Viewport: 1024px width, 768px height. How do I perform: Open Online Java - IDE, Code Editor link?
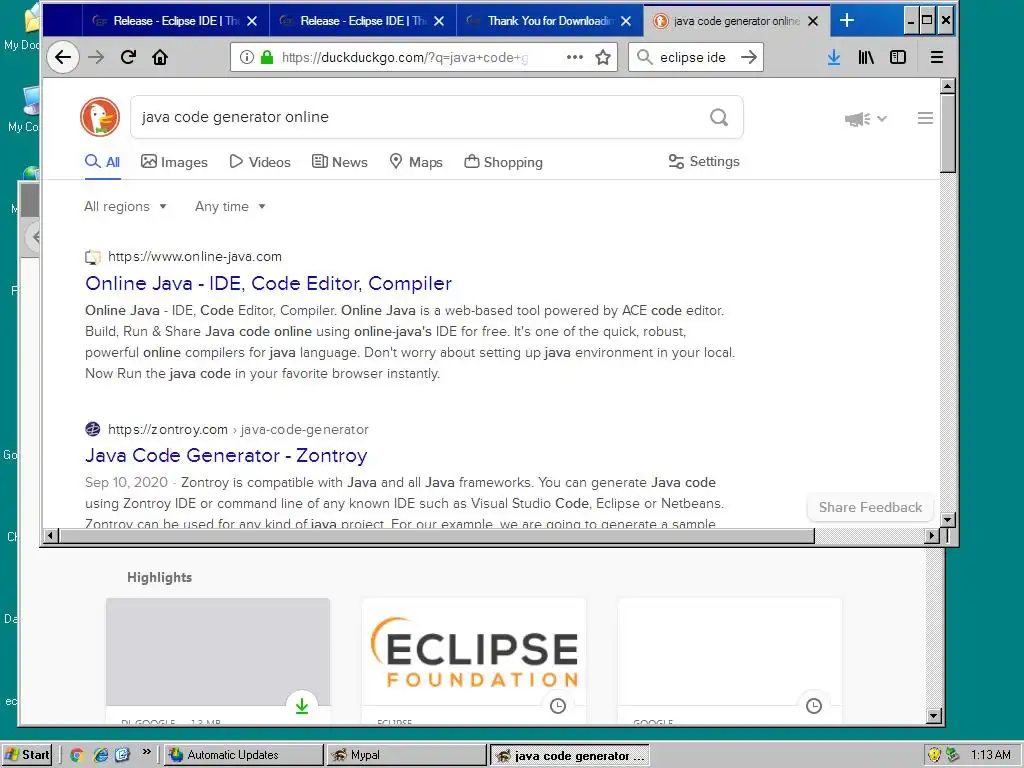[268, 283]
